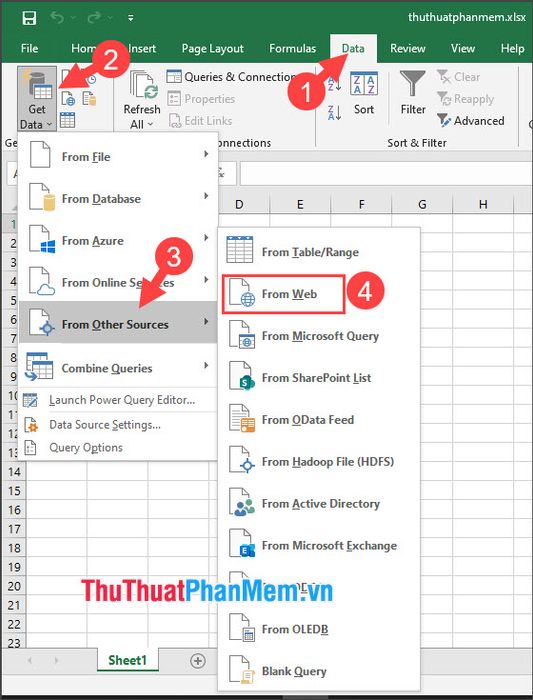Click Clear filter button
This screenshot has height=700, width=533.
[458, 77]
